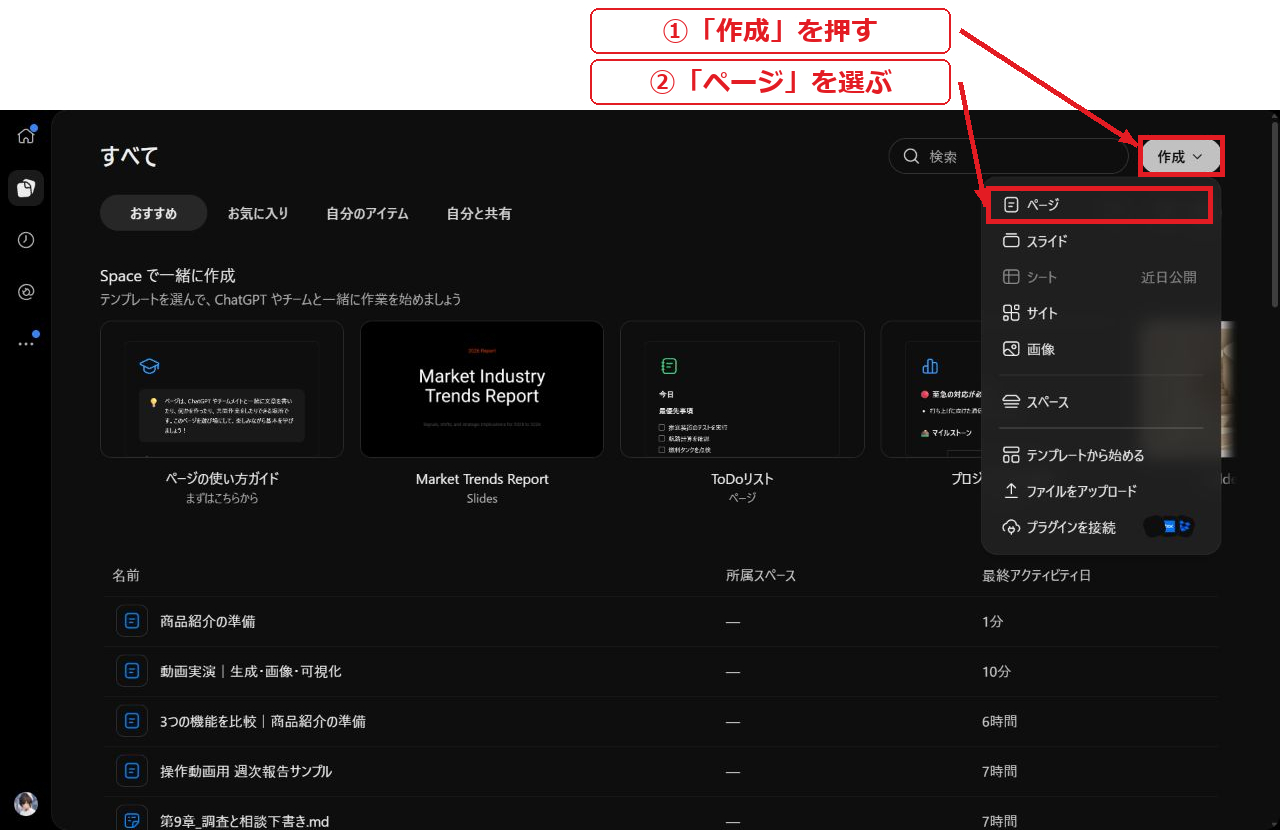1280x830 pixels.
Task: Sort by the 所属スペース column header
Action: 761,575
